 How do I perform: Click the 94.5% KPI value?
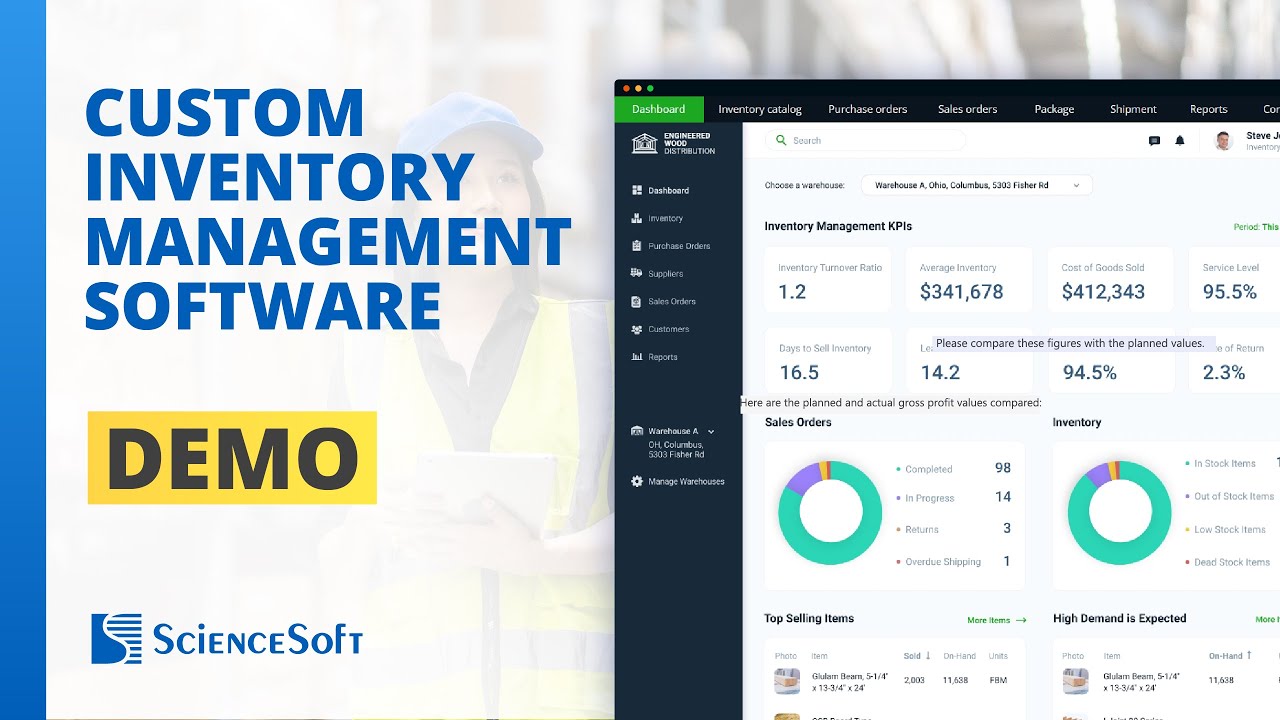pyautogui.click(x=1090, y=373)
